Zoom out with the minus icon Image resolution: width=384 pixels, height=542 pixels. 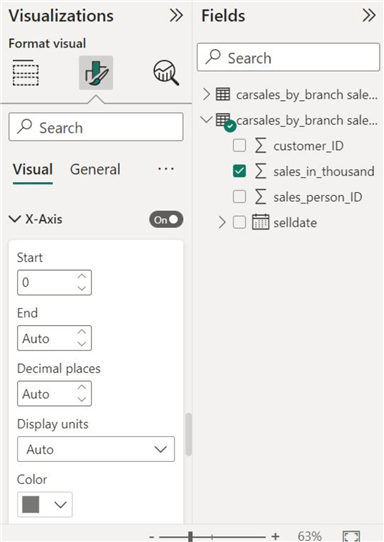click(x=151, y=537)
